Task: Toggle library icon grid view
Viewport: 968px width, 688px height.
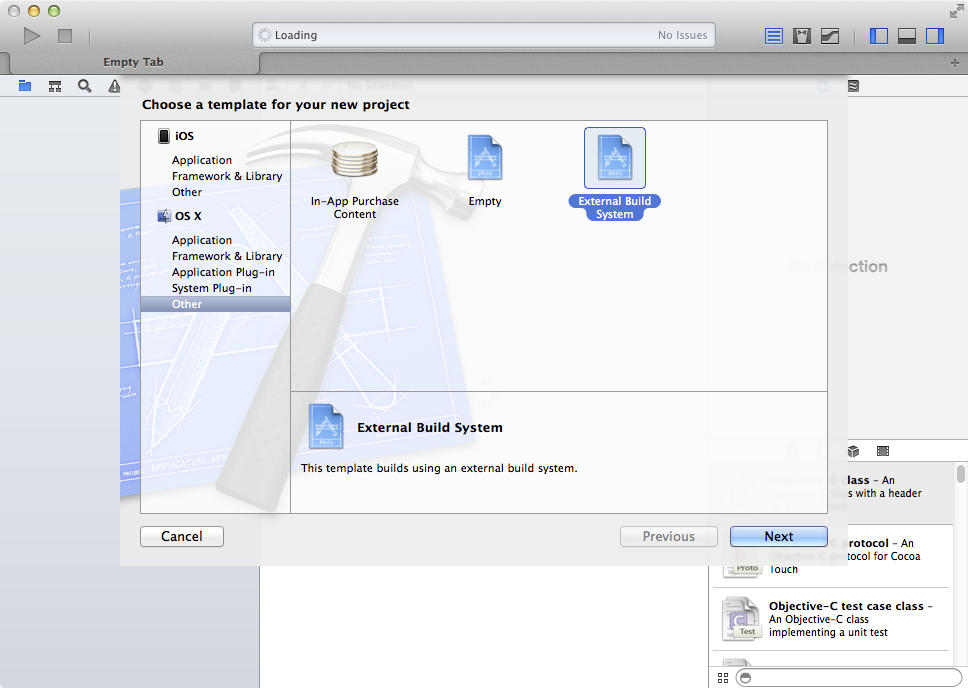Action: click(723, 678)
